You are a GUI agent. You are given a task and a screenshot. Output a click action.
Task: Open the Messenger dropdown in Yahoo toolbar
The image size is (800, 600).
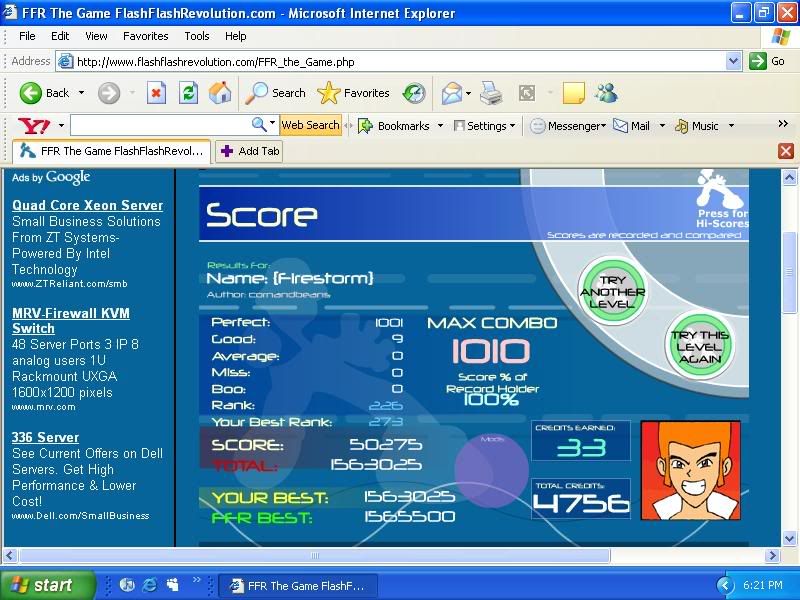click(568, 126)
